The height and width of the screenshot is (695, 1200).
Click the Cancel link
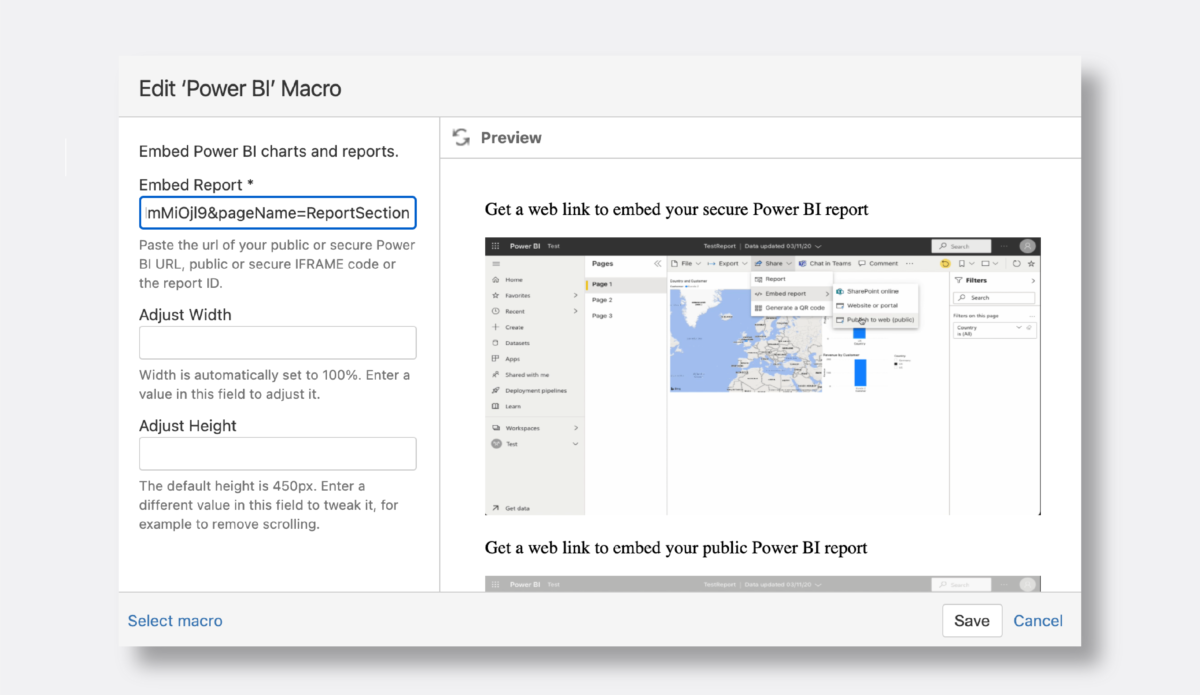click(1038, 621)
